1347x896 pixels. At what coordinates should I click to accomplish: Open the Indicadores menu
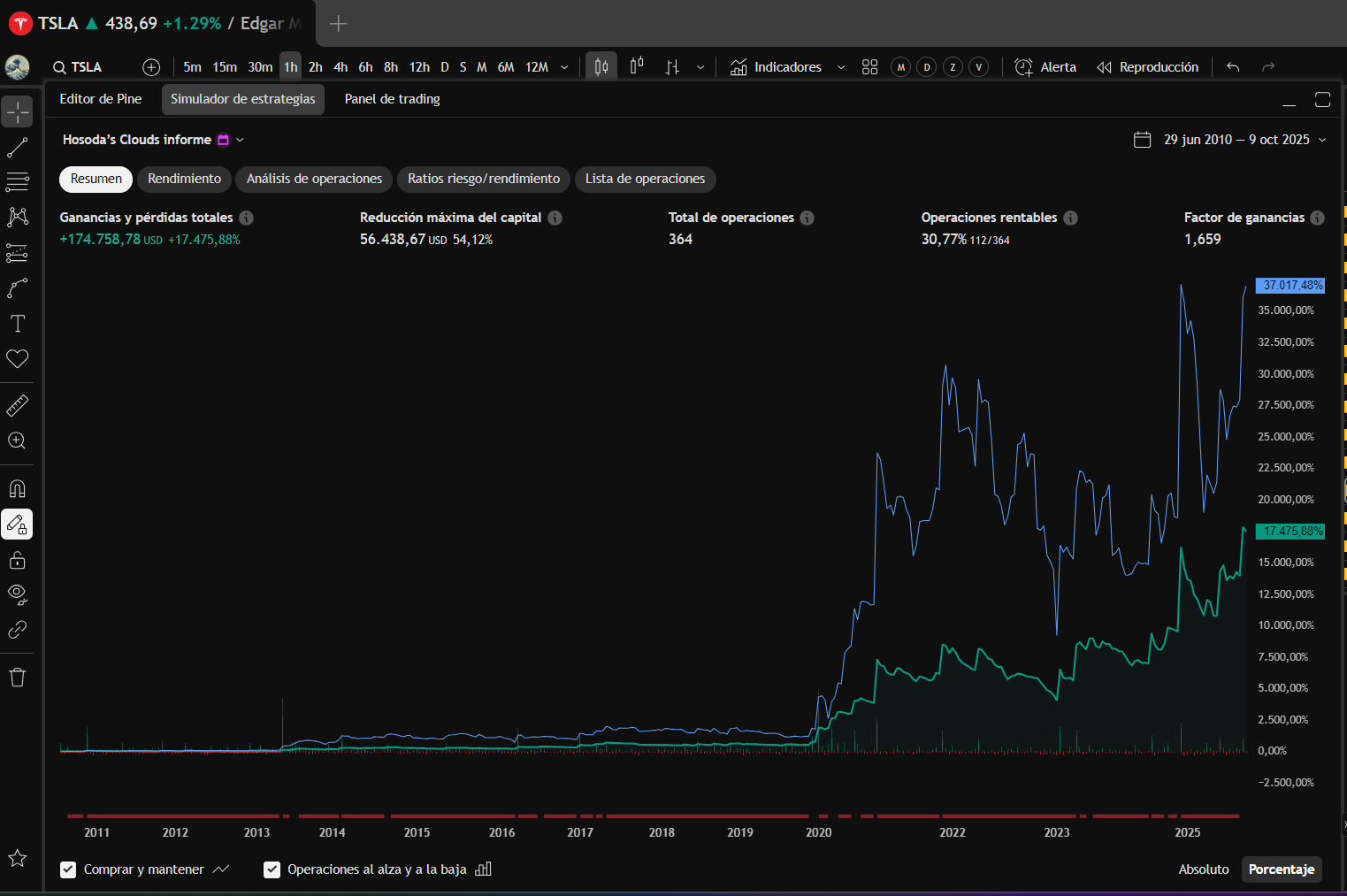[777, 67]
